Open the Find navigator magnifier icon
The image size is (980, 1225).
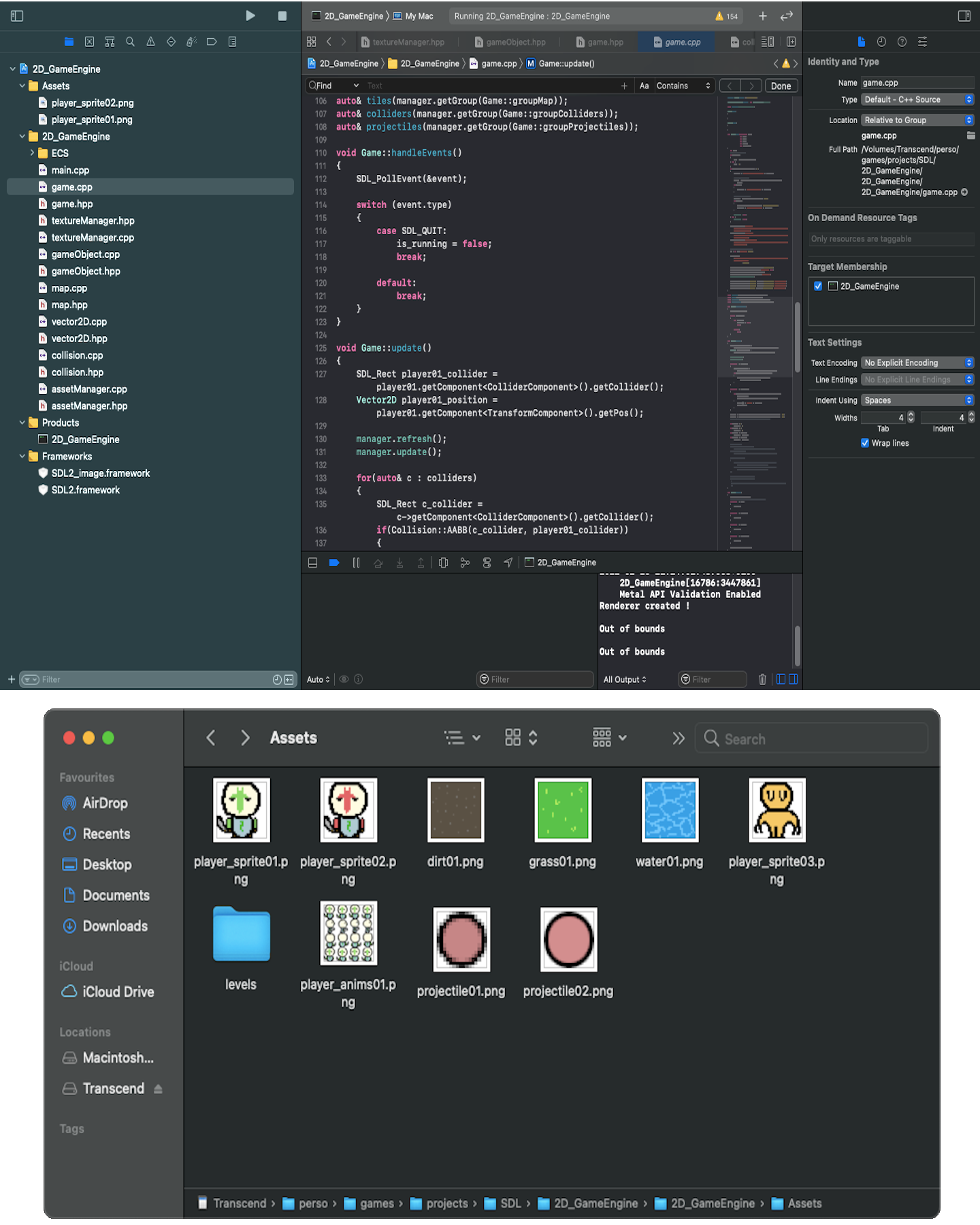[130, 42]
